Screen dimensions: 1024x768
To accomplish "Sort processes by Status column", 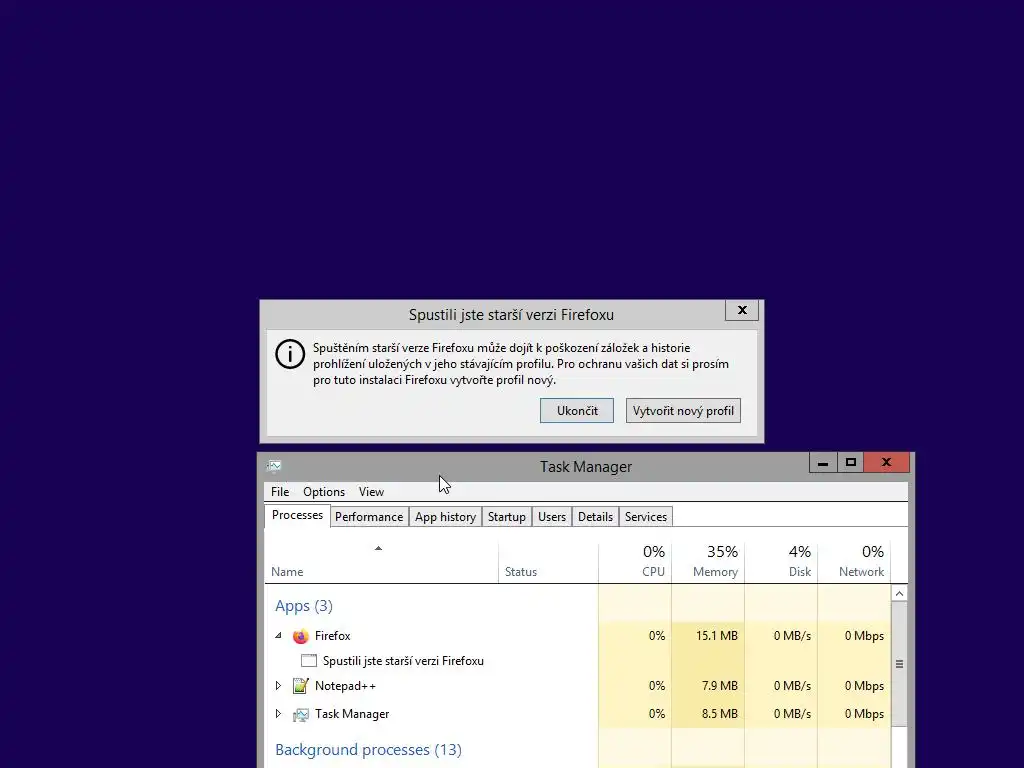I will (x=548, y=562).
